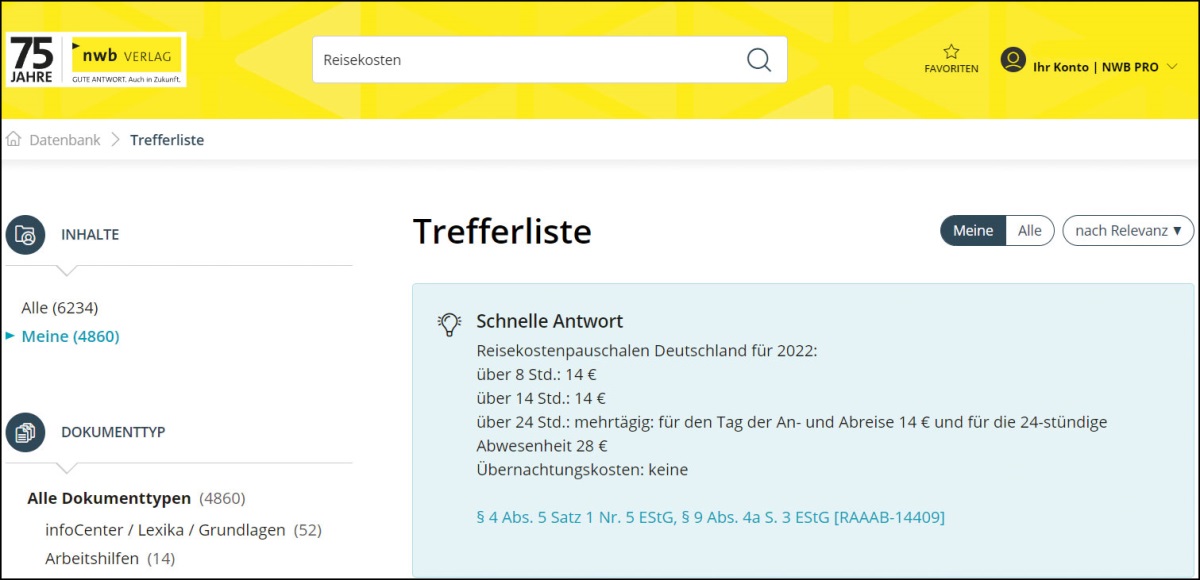Select Meine (4860) content filter
This screenshot has height=580, width=1200.
[x=70, y=336]
